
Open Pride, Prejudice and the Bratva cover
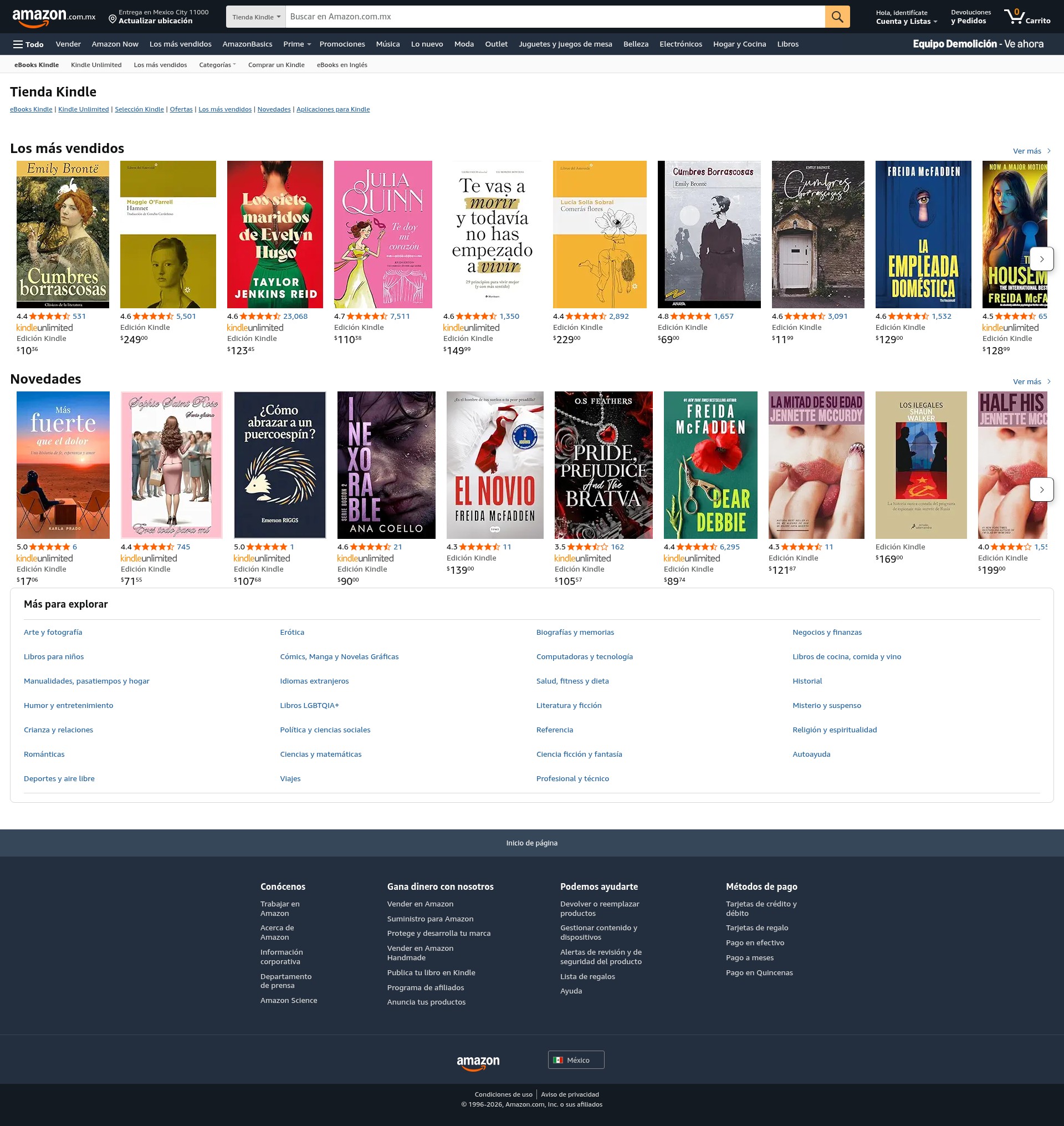(x=603, y=465)
